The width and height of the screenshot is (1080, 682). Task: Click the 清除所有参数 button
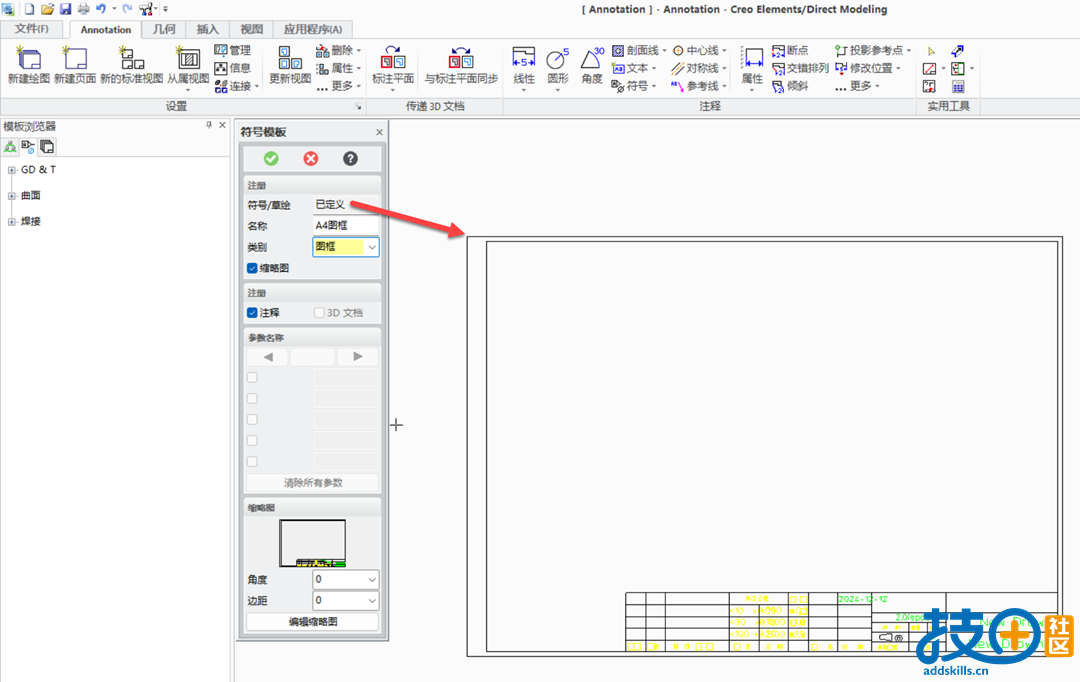[x=313, y=483]
